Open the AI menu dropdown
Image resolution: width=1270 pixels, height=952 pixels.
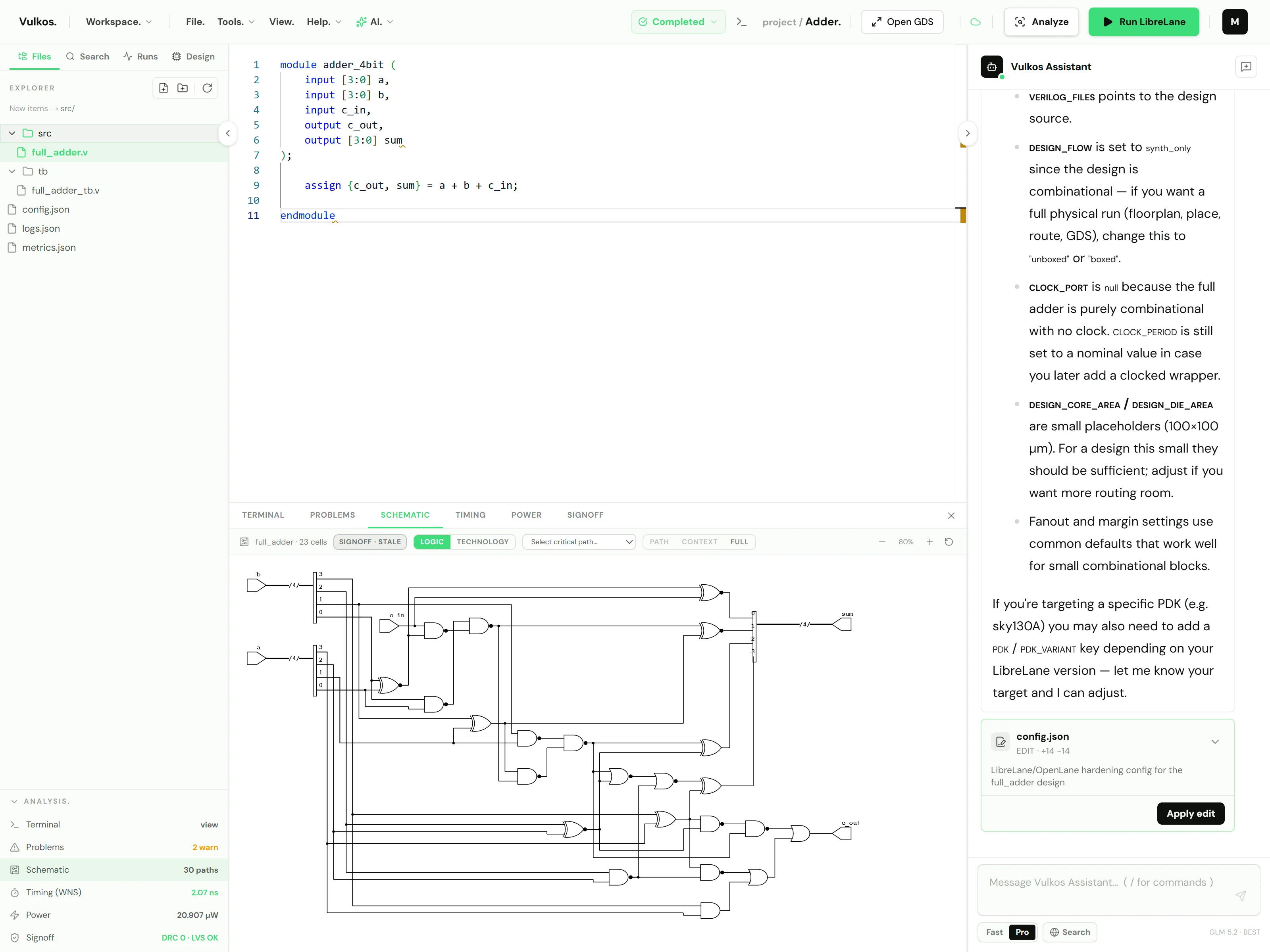[x=374, y=22]
